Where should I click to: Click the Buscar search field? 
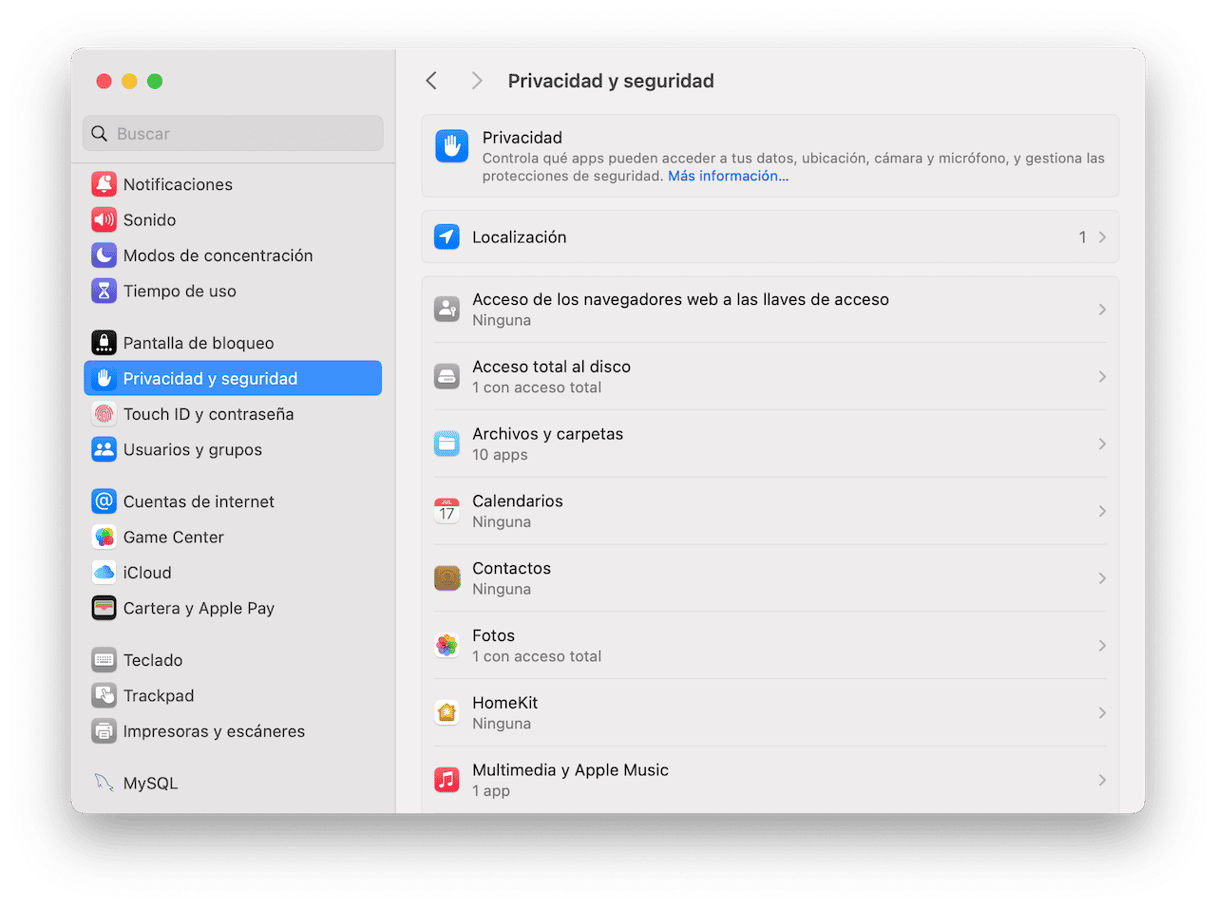tap(233, 133)
